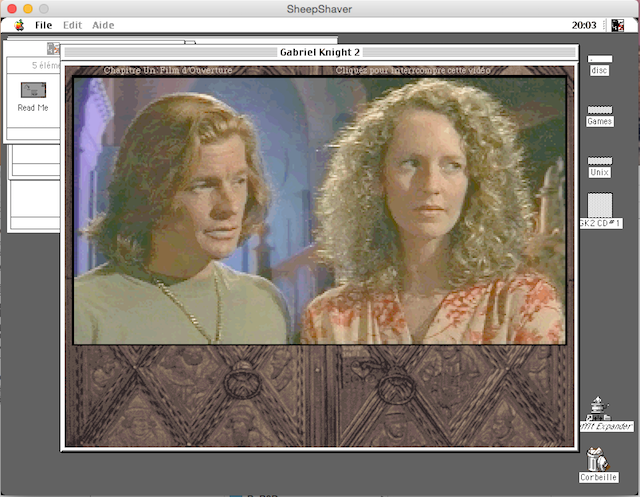This screenshot has height=497, width=640.
Task: Click the SheepShaver window close button
Action: tap(12, 9)
